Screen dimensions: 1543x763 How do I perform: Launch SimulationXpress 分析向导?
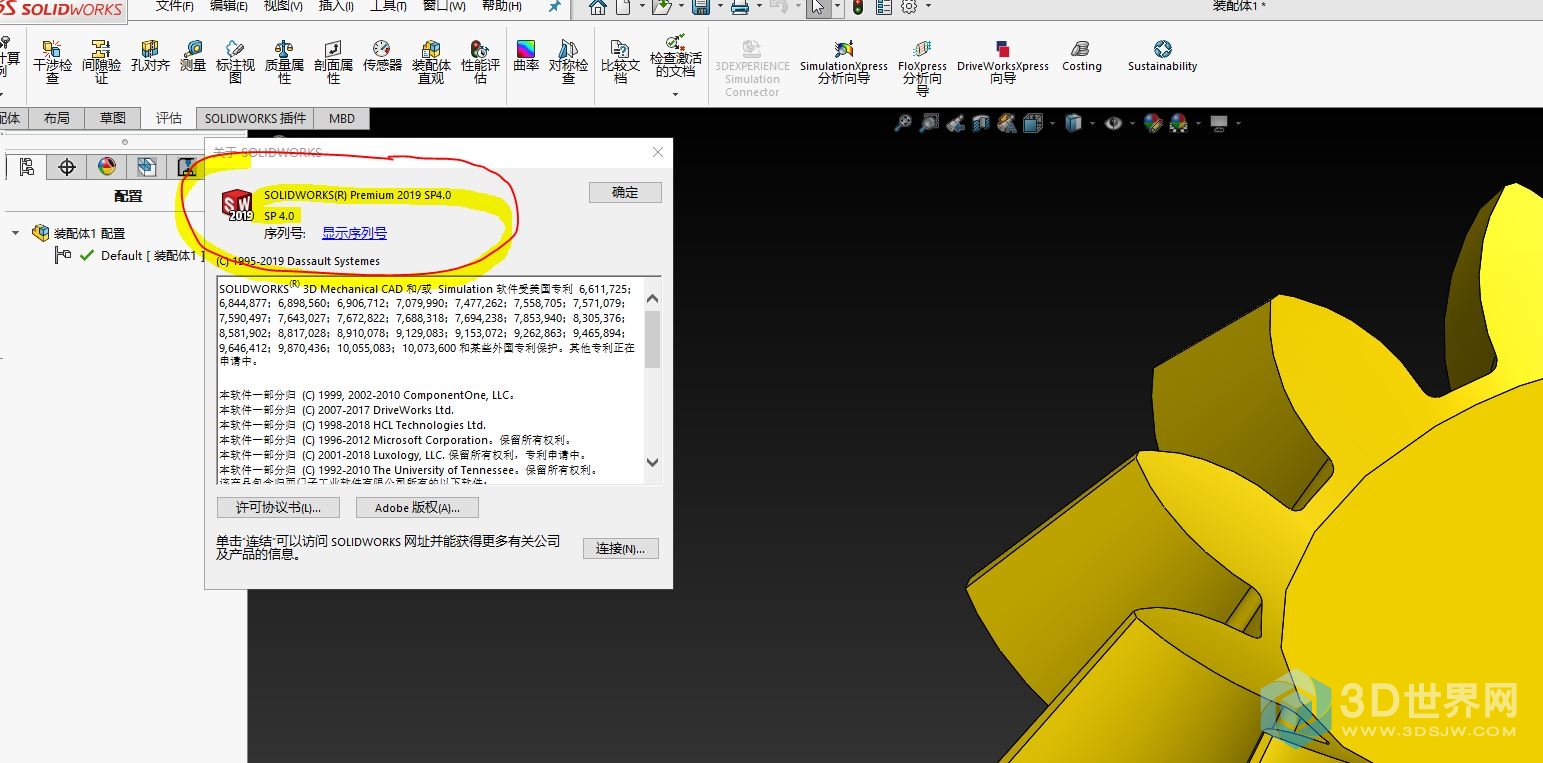[x=844, y=62]
